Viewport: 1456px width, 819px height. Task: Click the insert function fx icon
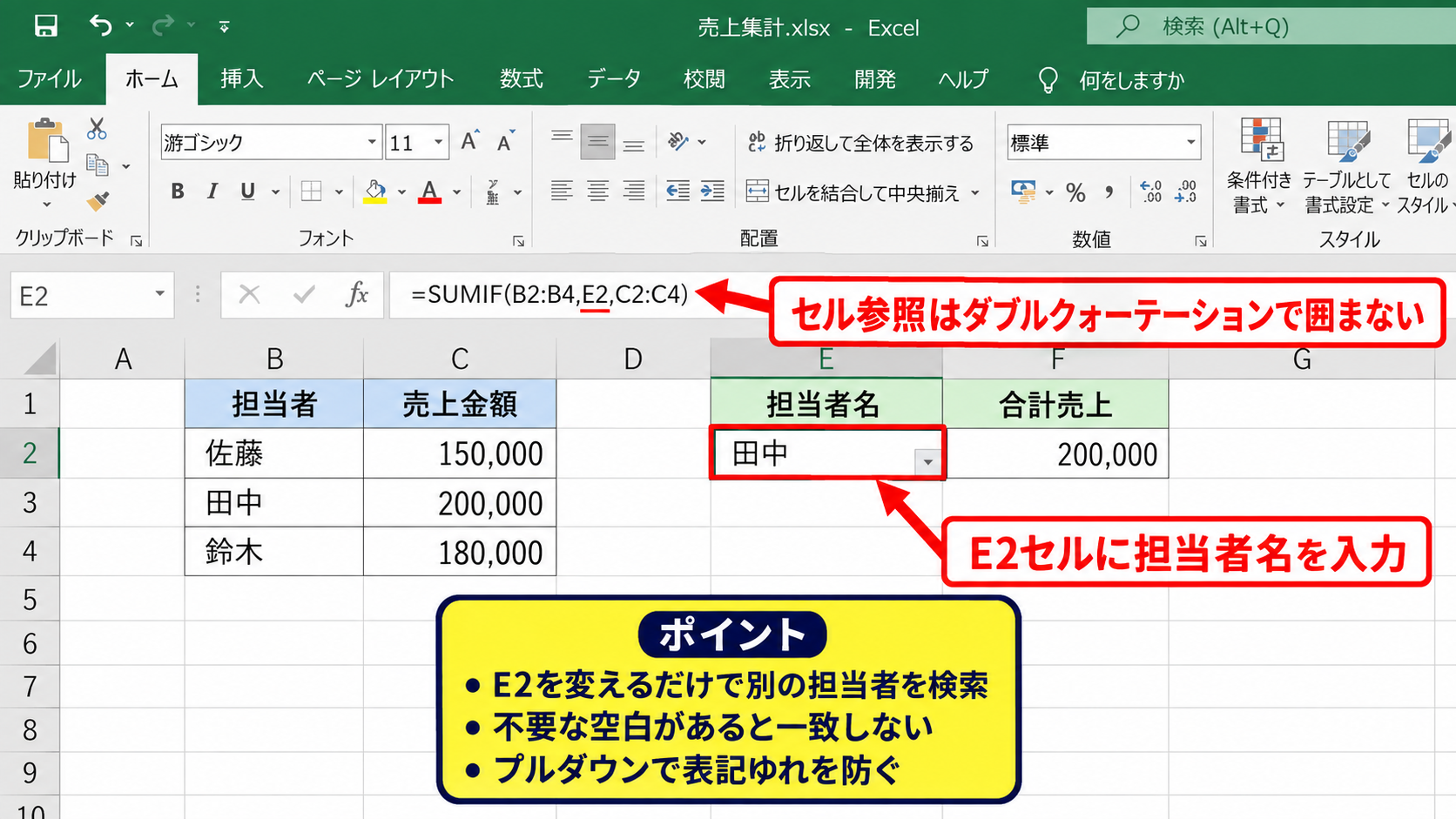click(357, 295)
